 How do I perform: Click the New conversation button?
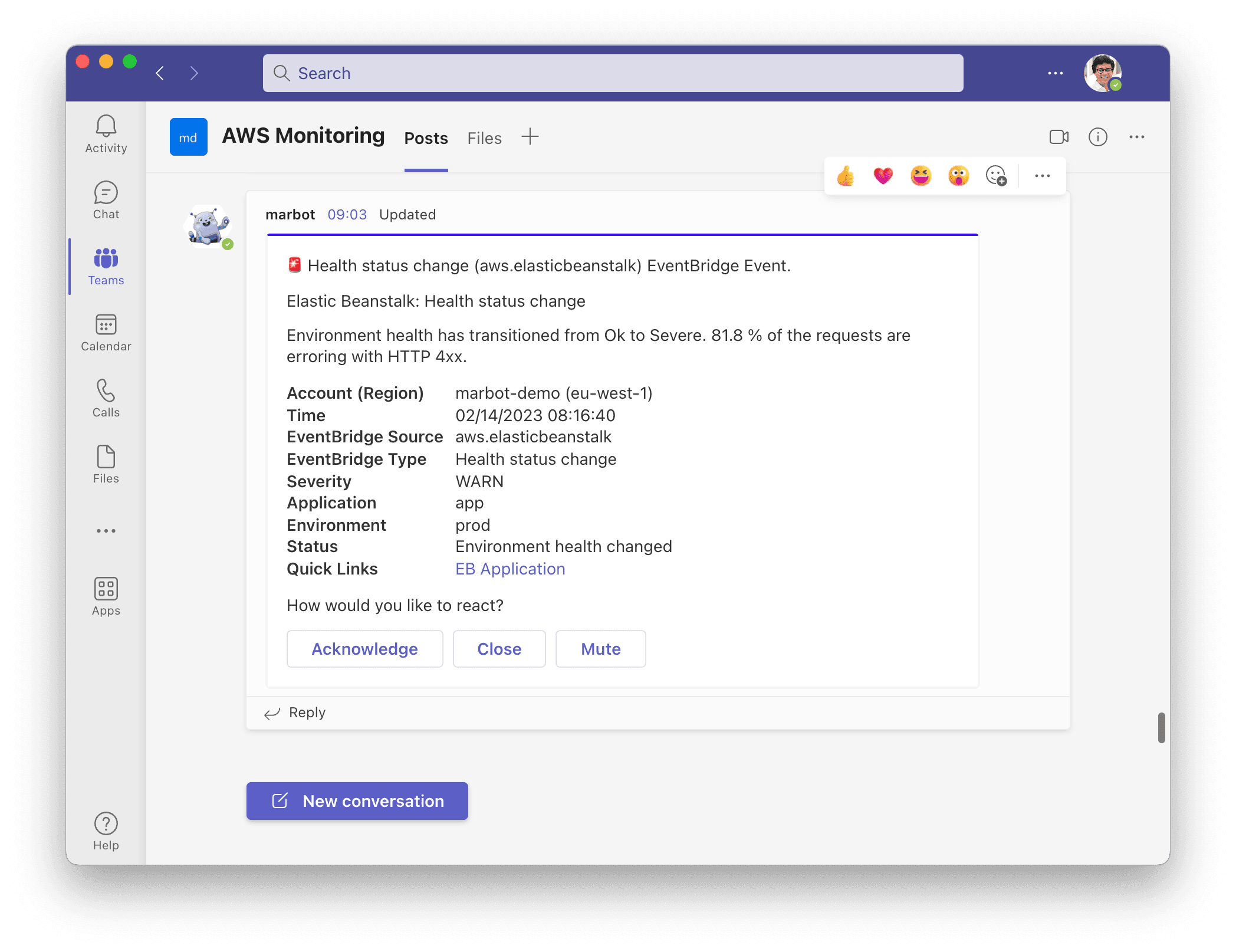(357, 800)
